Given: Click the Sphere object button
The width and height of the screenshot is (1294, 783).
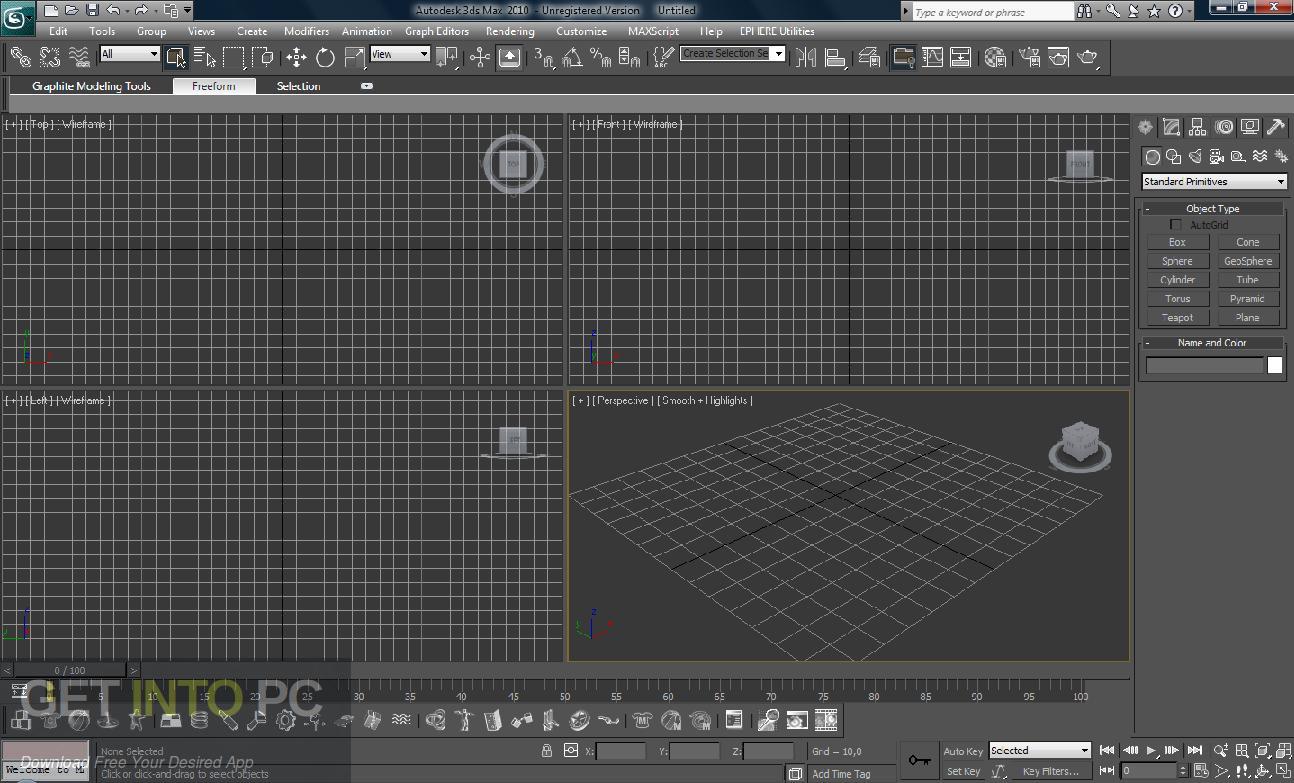Looking at the screenshot, I should coord(1178,261).
